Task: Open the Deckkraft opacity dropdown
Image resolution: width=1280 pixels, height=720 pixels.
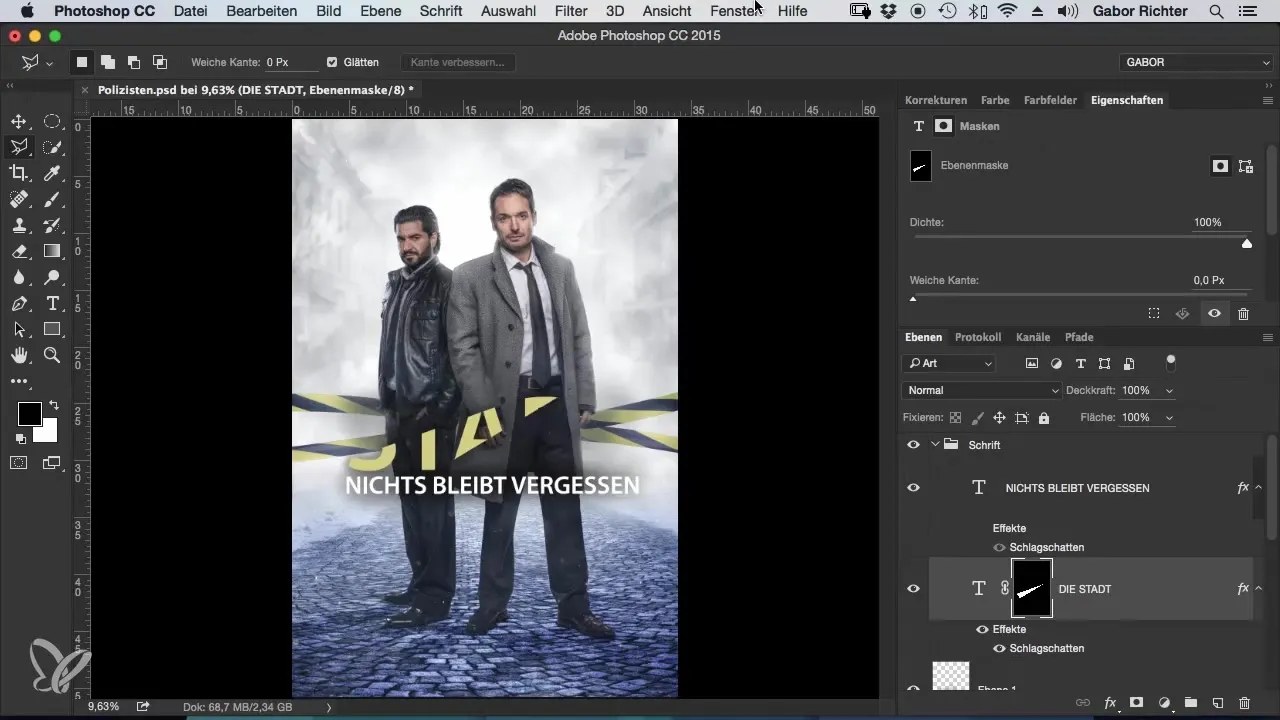Action: coord(1170,390)
